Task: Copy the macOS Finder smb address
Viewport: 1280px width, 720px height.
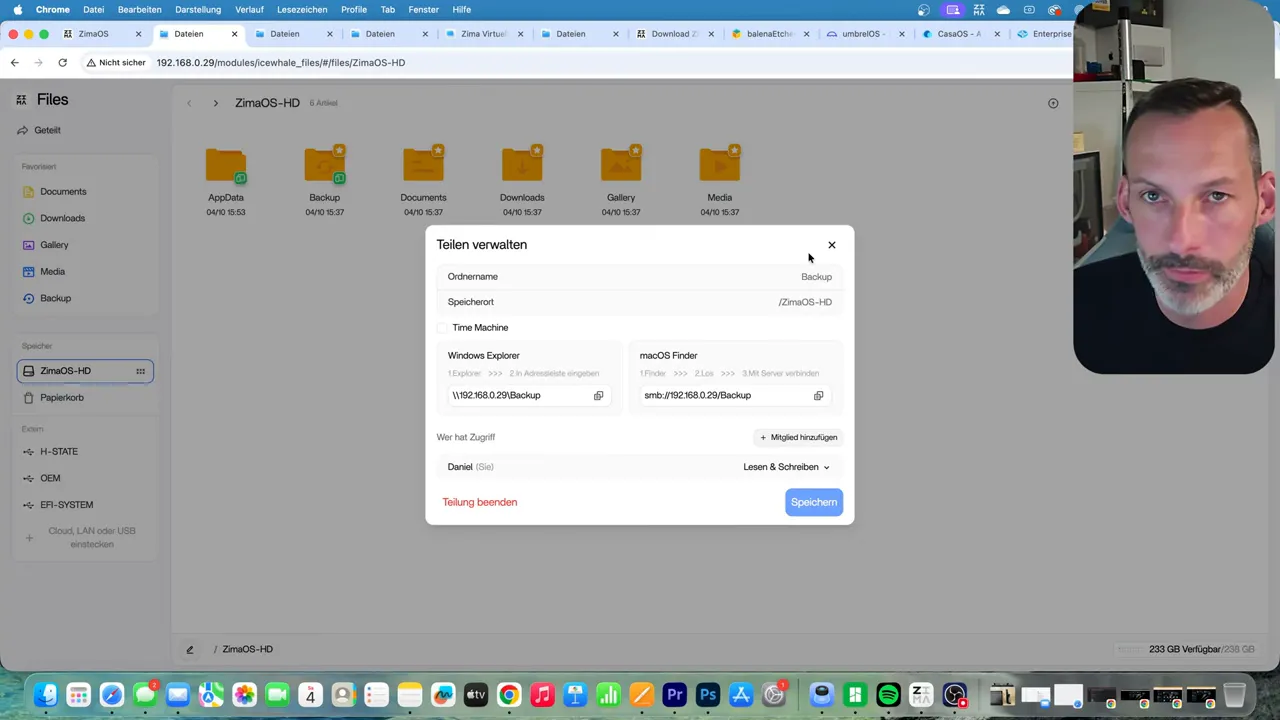Action: (818, 395)
